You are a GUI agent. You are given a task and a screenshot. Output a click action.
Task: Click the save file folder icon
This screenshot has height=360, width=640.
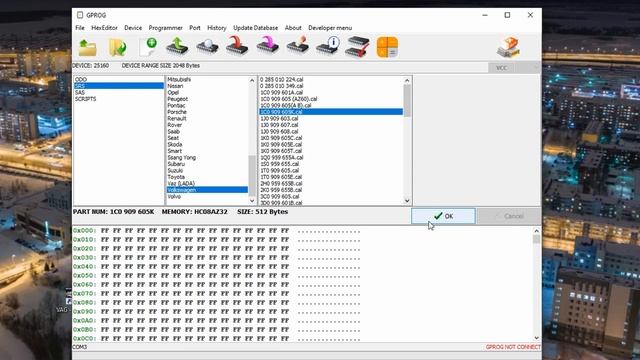[x=118, y=47]
